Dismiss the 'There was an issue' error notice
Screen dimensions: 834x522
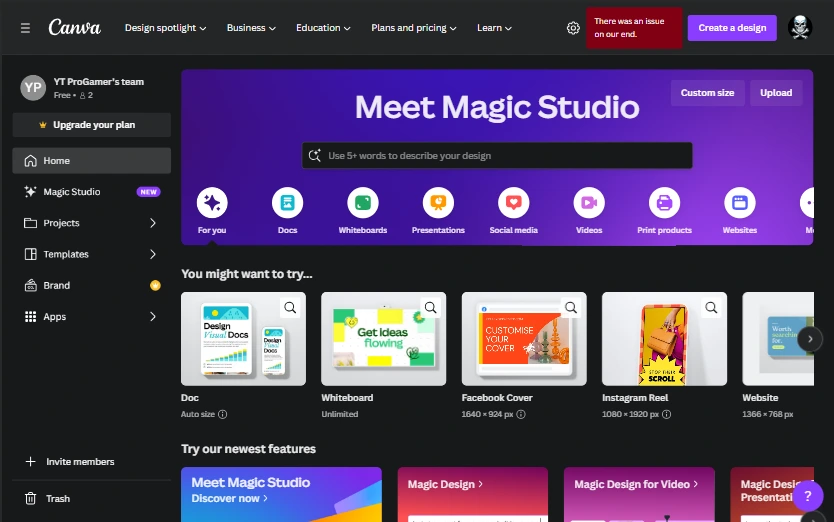pyautogui.click(x=634, y=28)
